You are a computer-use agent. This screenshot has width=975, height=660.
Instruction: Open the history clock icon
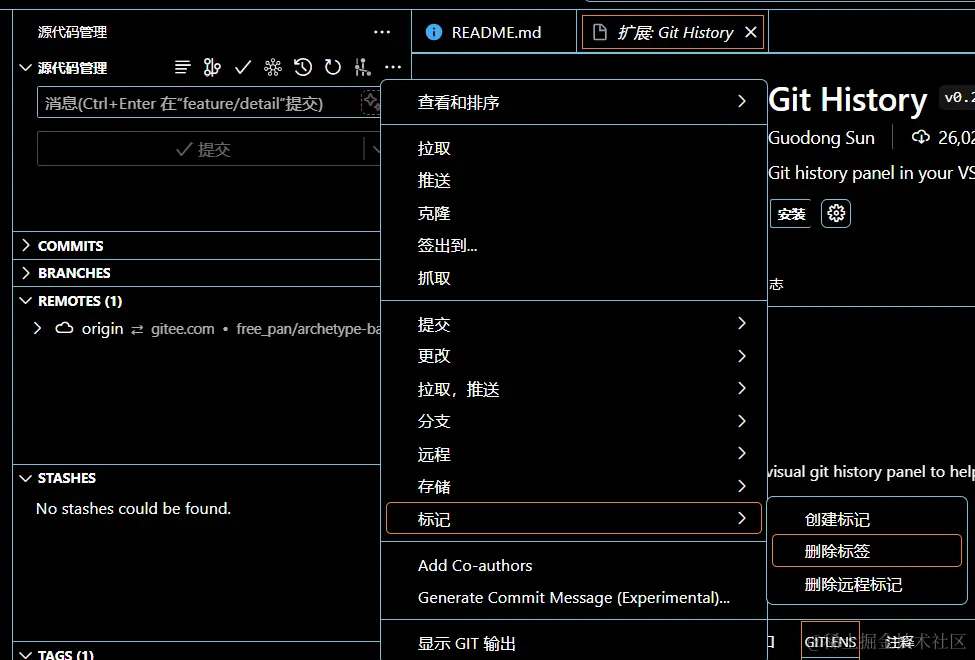[x=303, y=67]
